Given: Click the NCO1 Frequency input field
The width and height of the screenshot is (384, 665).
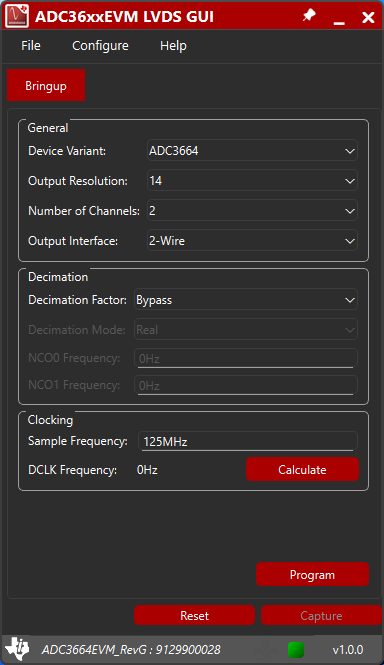Looking at the screenshot, I should tap(246, 385).
